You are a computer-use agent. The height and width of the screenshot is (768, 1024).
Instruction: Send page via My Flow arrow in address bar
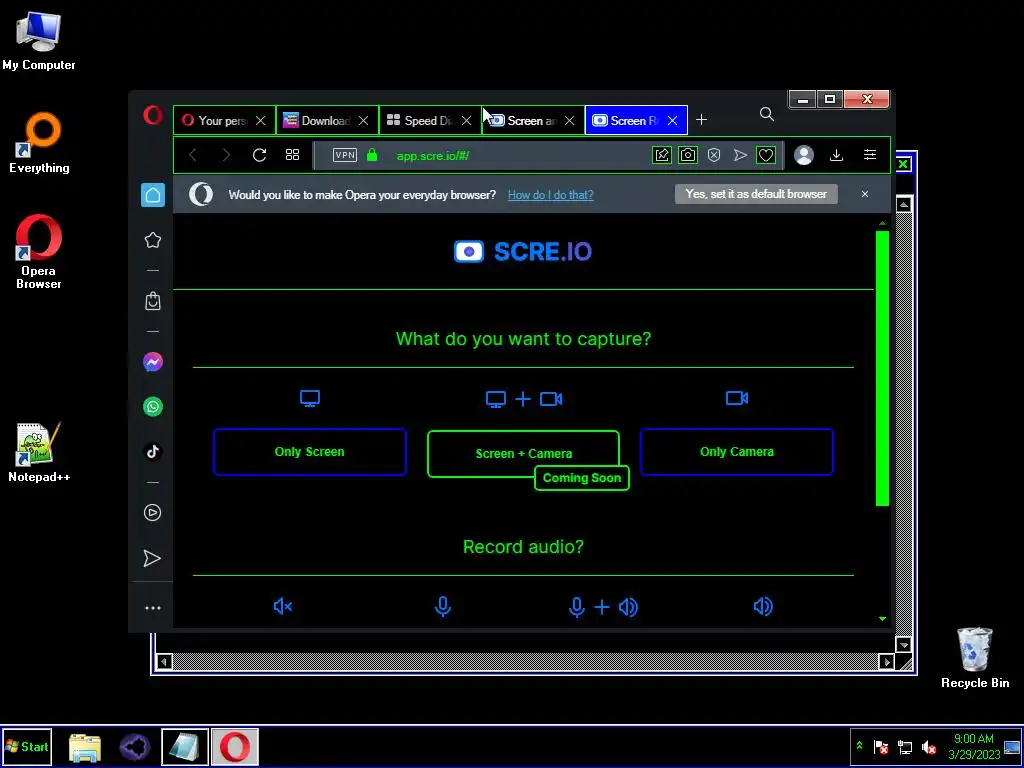pyautogui.click(x=740, y=155)
